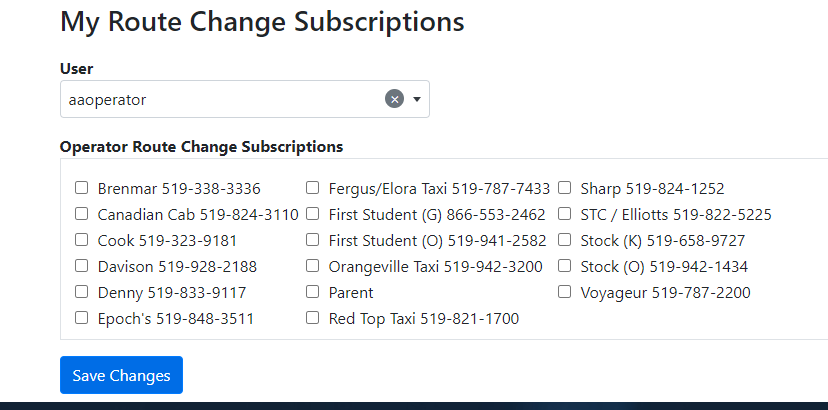Check the Epoch's 519-848-3511 box

coord(82,318)
